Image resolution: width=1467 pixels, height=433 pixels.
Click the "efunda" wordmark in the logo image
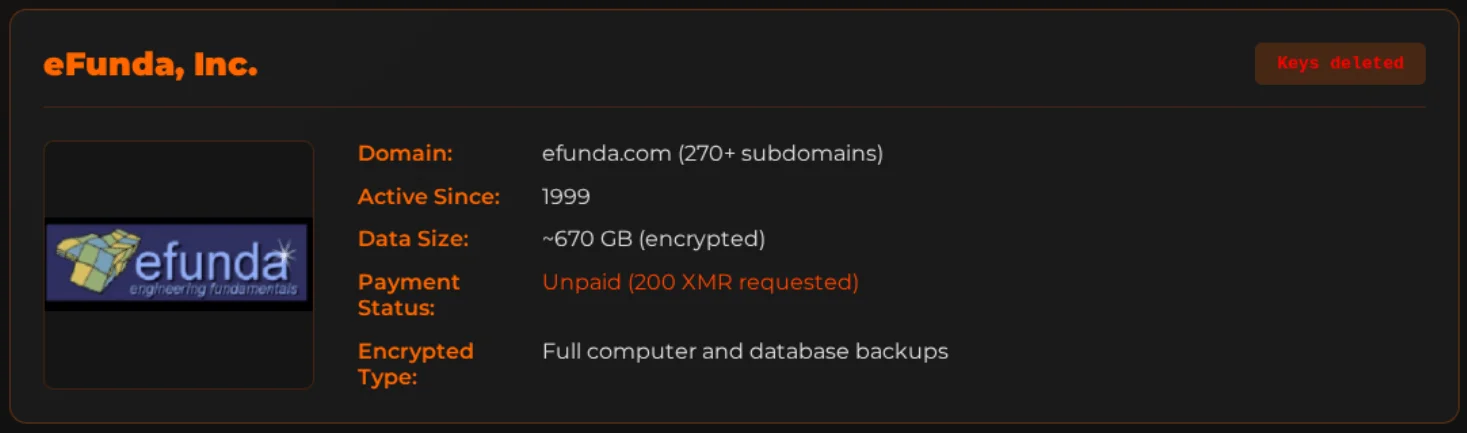click(210, 262)
